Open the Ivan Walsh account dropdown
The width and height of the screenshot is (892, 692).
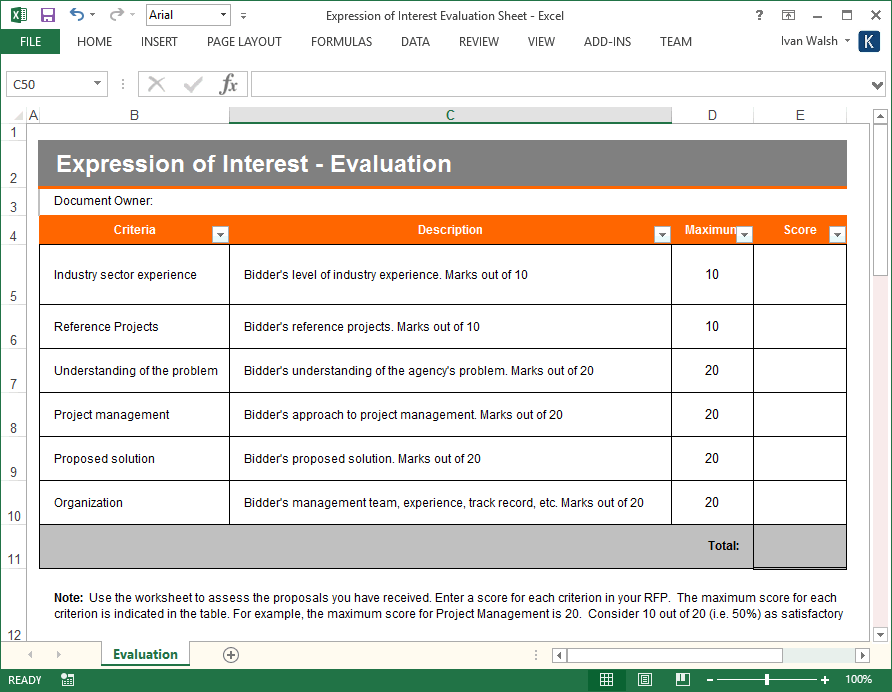click(x=847, y=40)
